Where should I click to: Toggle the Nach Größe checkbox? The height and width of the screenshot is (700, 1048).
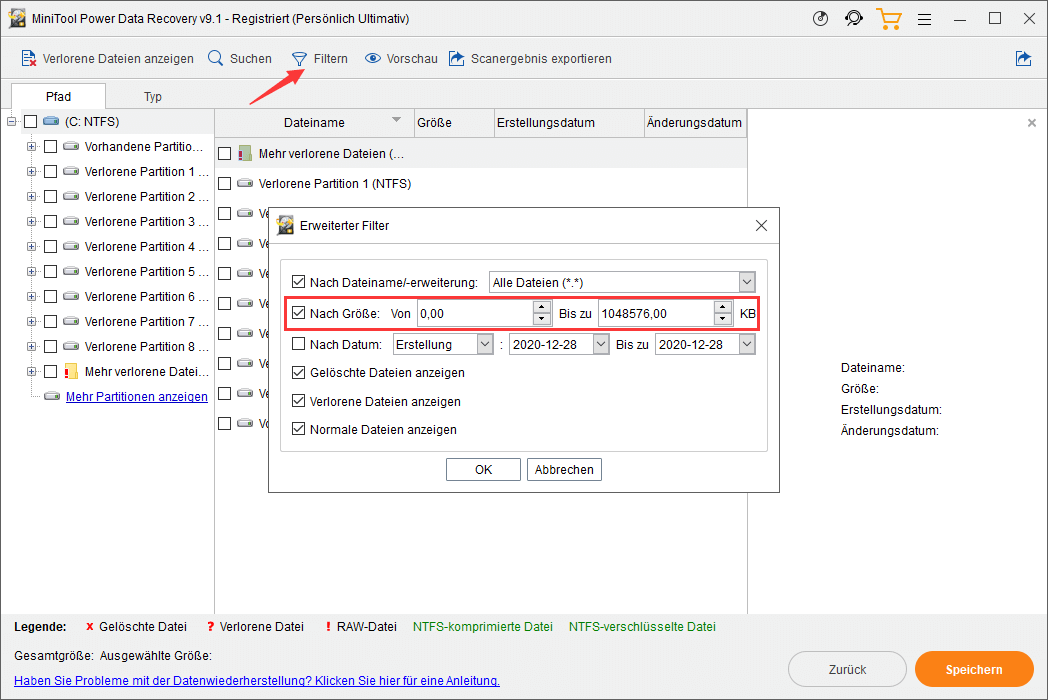[299, 313]
